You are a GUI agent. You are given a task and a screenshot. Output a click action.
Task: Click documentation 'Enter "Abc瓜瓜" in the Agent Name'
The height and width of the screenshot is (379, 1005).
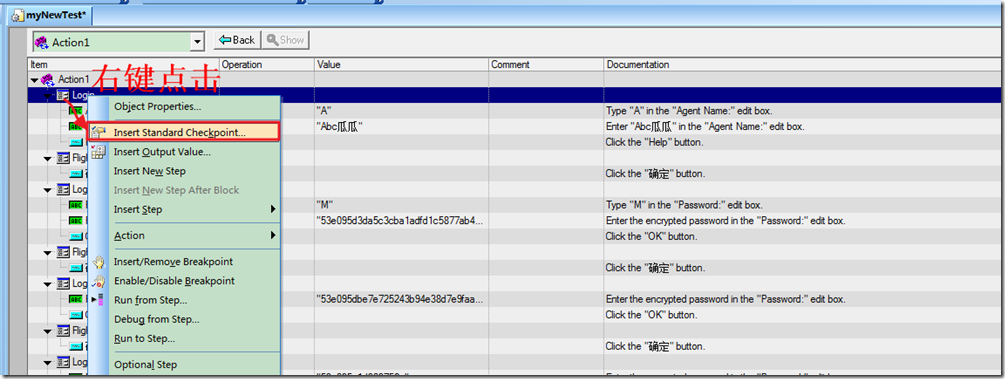pyautogui.click(x=705, y=126)
